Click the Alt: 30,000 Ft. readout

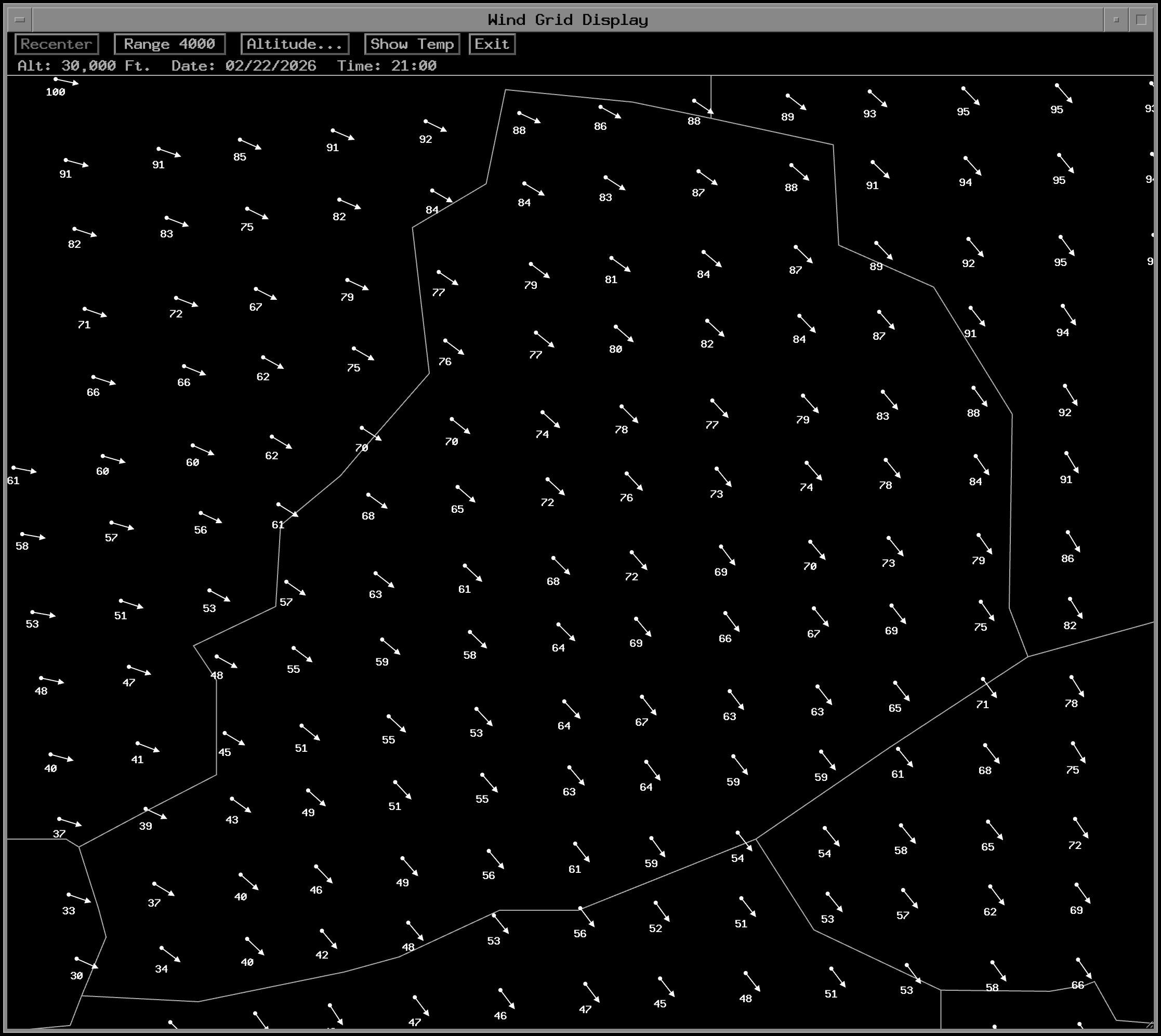pos(84,66)
